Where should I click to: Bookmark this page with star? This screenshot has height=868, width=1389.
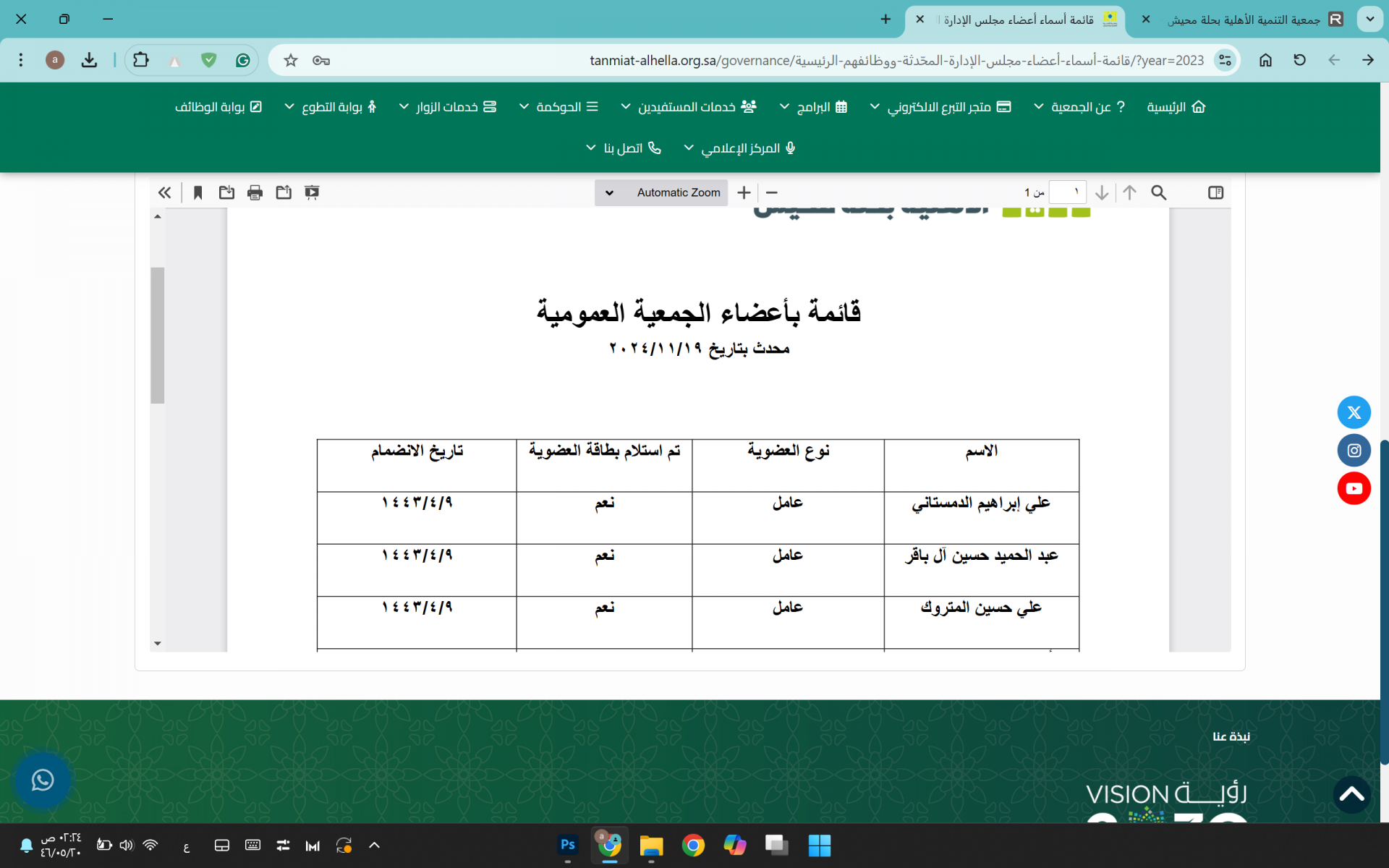291,60
